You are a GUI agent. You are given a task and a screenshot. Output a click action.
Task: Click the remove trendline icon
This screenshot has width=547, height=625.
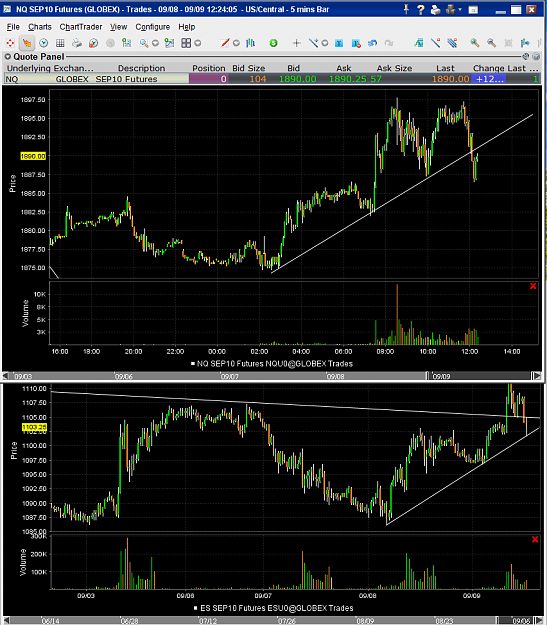click(435, 43)
